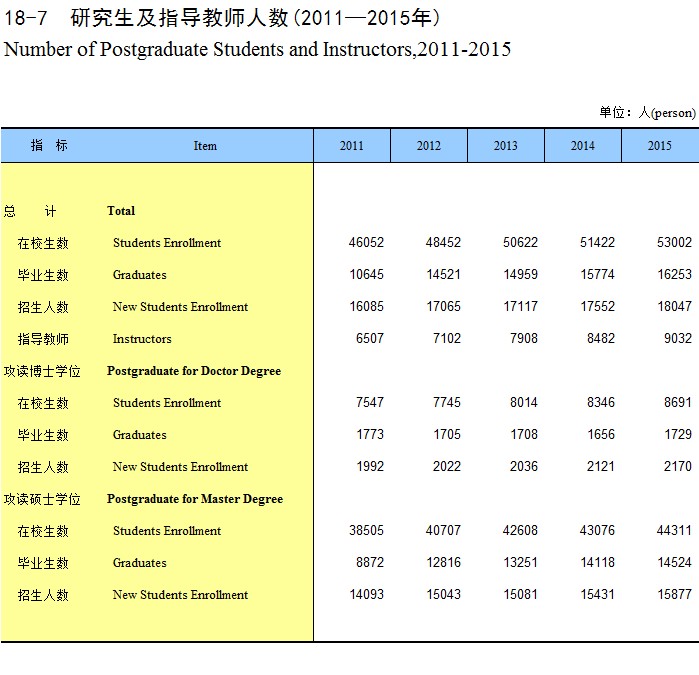
Task: Click the 指 标 header cell
Action: tap(49, 145)
